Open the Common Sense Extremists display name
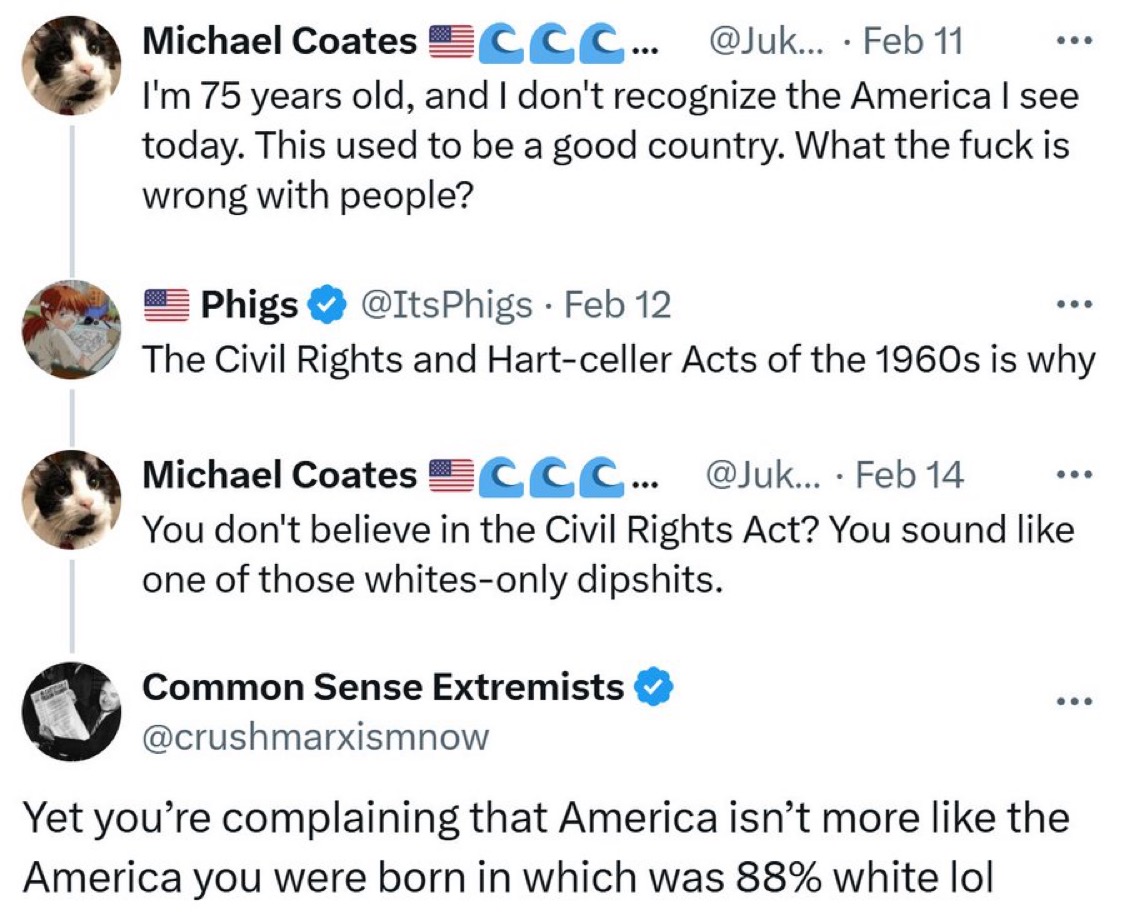The width and height of the screenshot is (1125, 920). [383, 687]
